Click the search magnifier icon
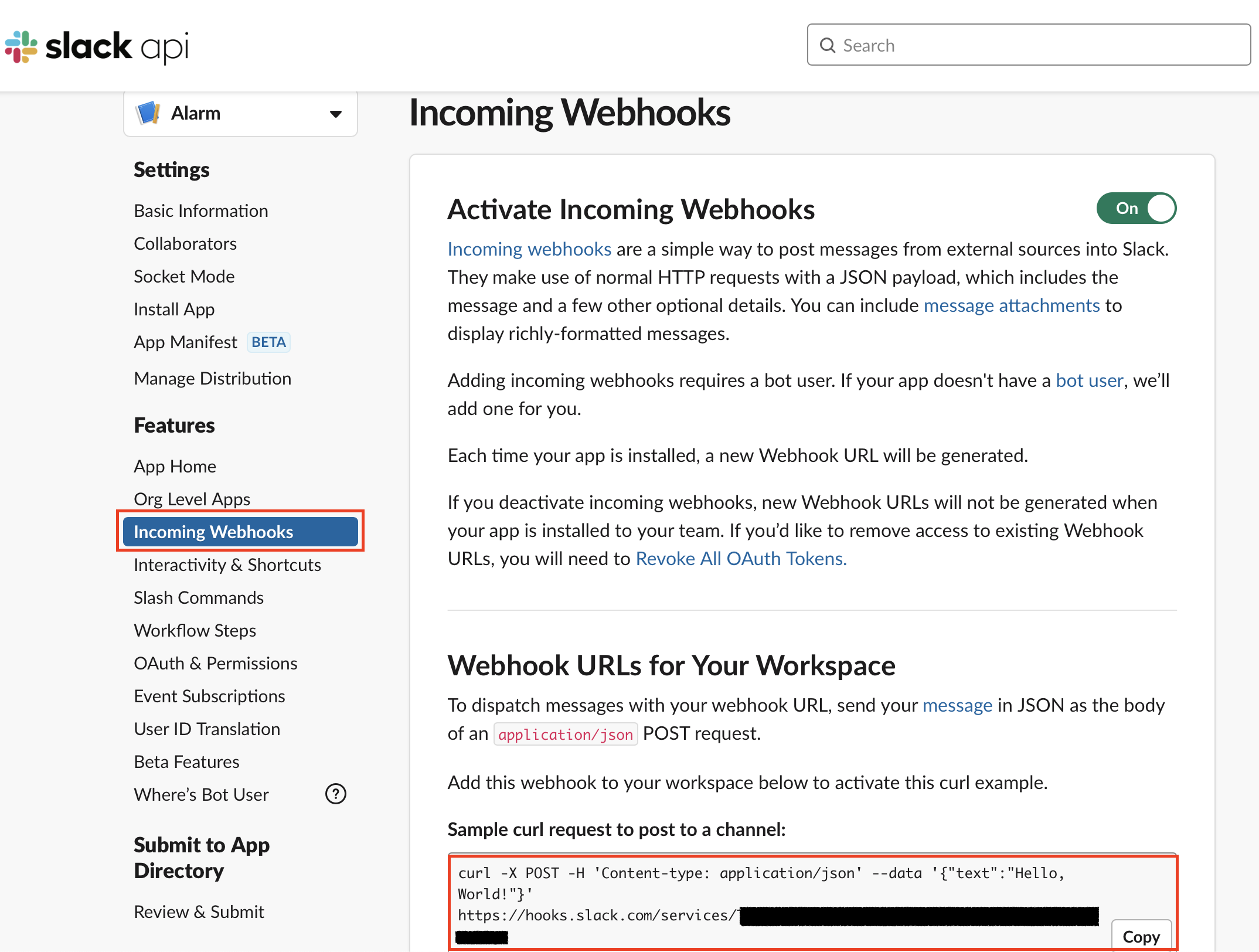The width and height of the screenshot is (1259, 952). click(827, 45)
